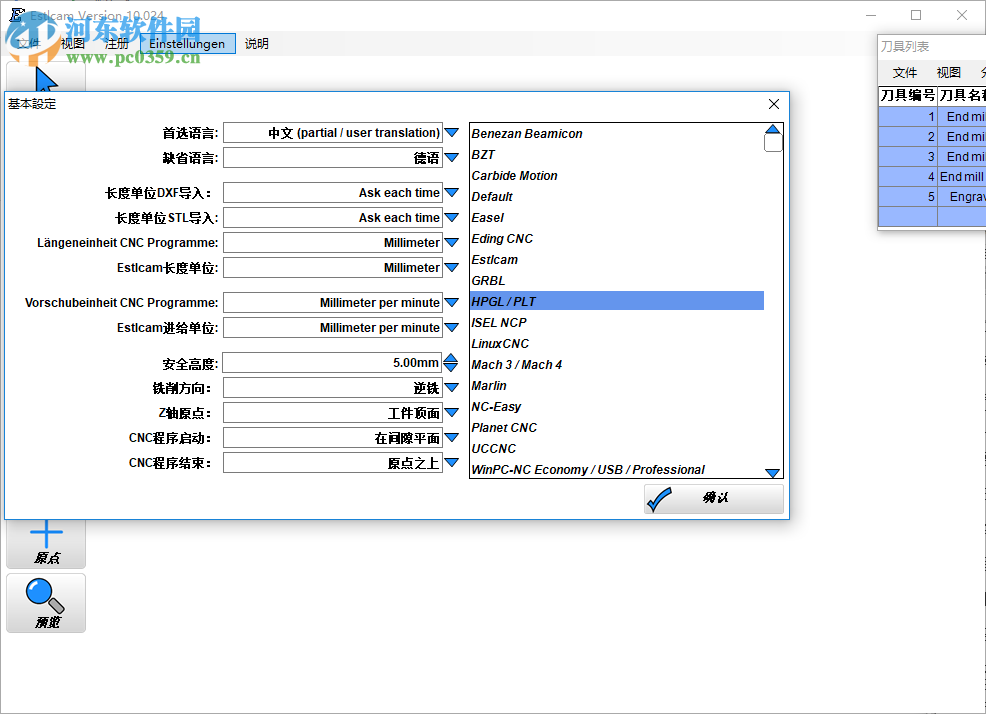Click the preset list scroll-up arrow
Screen dimensions: 986x714
773,129
